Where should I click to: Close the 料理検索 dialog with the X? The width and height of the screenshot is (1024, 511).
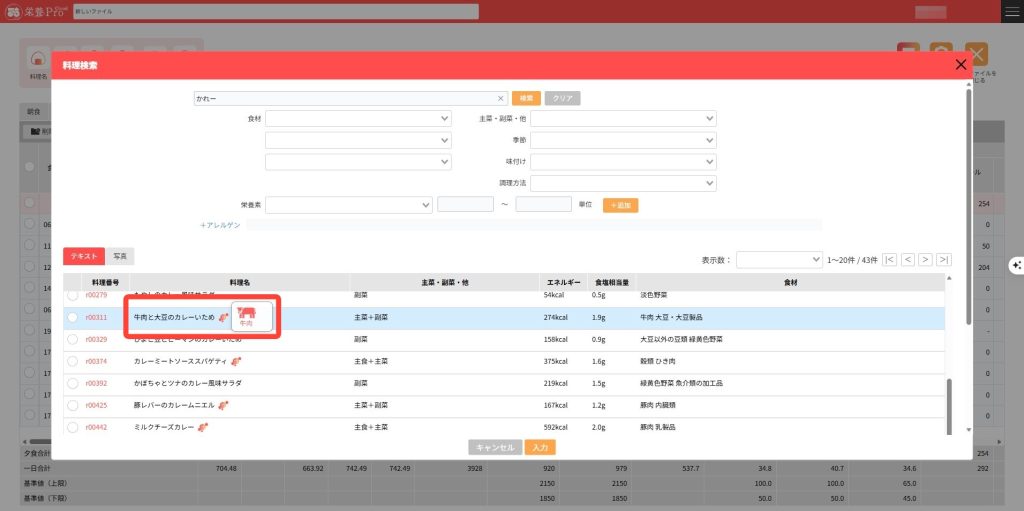click(x=961, y=65)
